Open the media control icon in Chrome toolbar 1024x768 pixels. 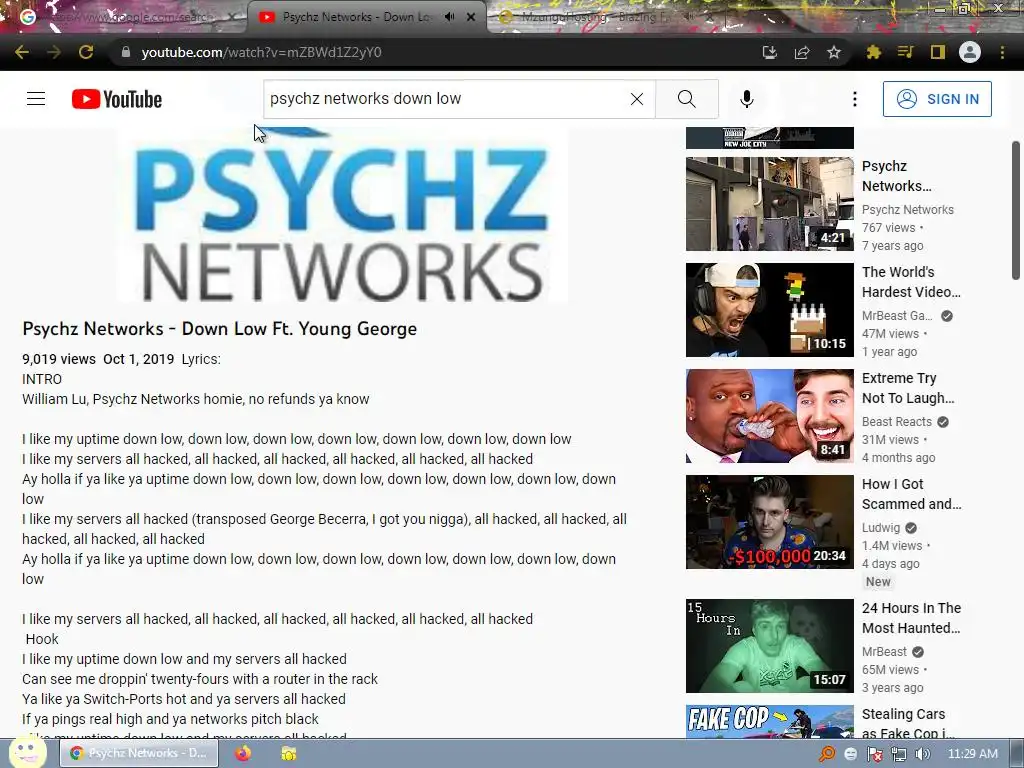(x=906, y=52)
